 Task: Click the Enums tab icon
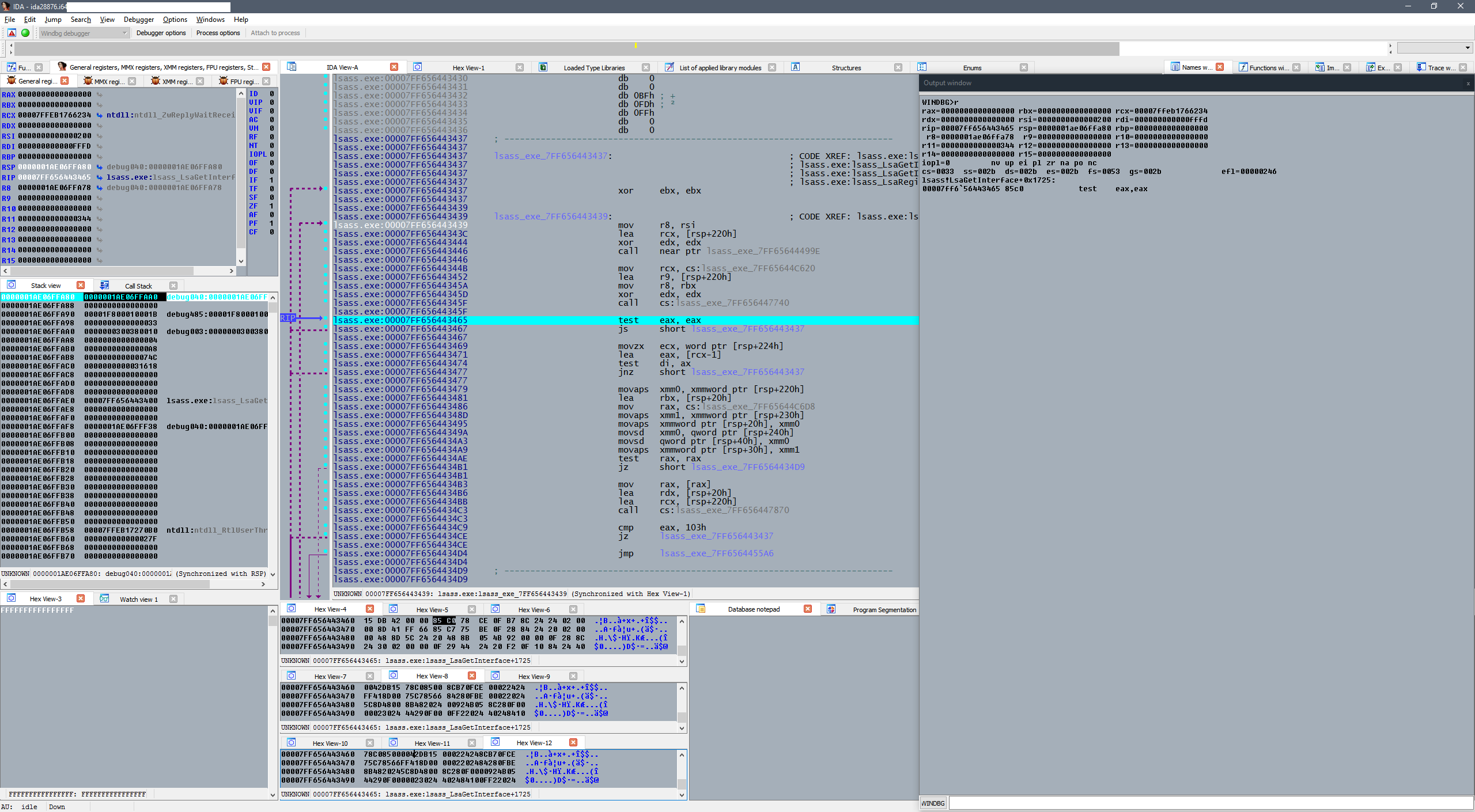click(922, 67)
